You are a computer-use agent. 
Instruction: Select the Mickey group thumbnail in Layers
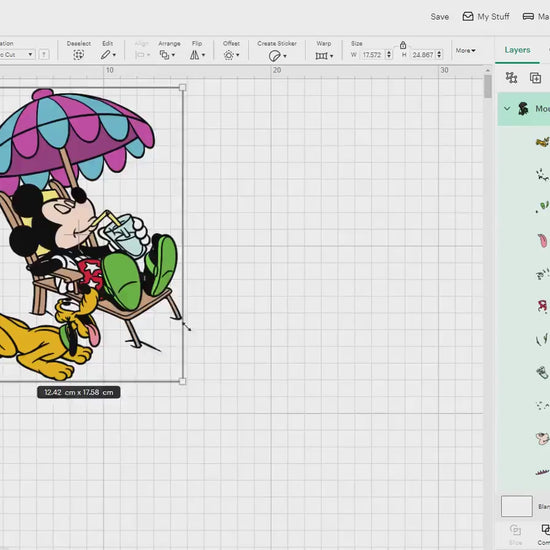click(523, 109)
